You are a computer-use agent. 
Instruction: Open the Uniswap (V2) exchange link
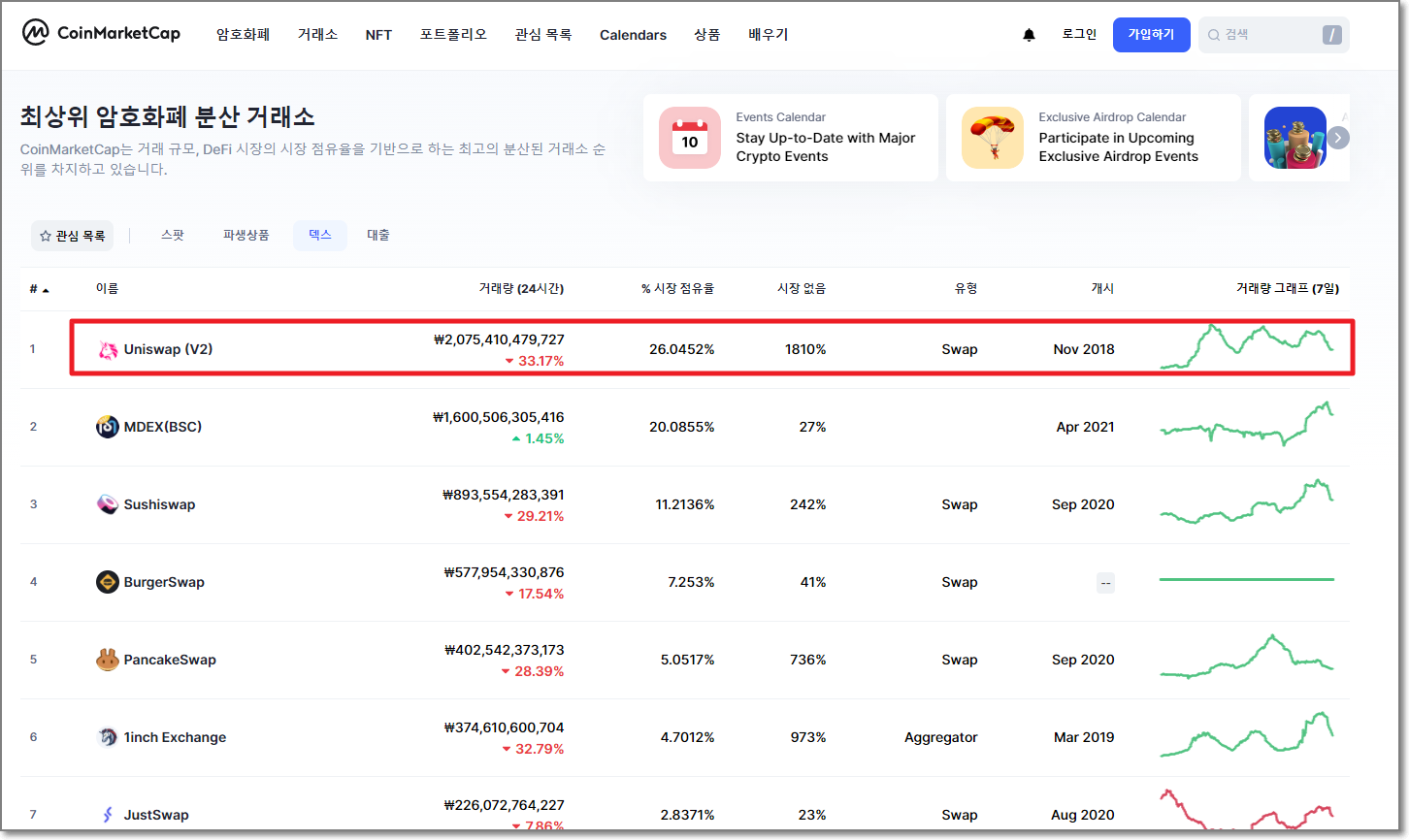(x=168, y=349)
